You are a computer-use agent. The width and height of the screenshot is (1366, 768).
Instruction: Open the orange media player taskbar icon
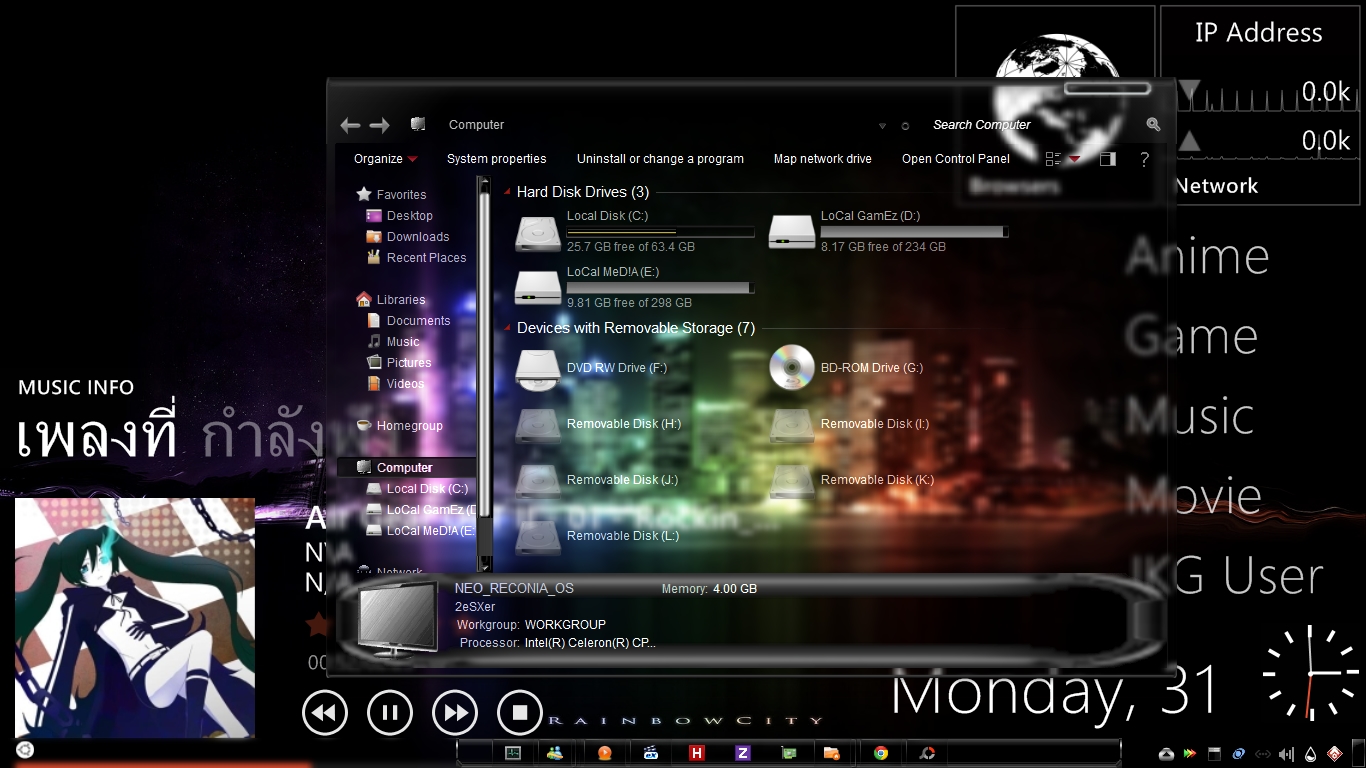[x=605, y=753]
